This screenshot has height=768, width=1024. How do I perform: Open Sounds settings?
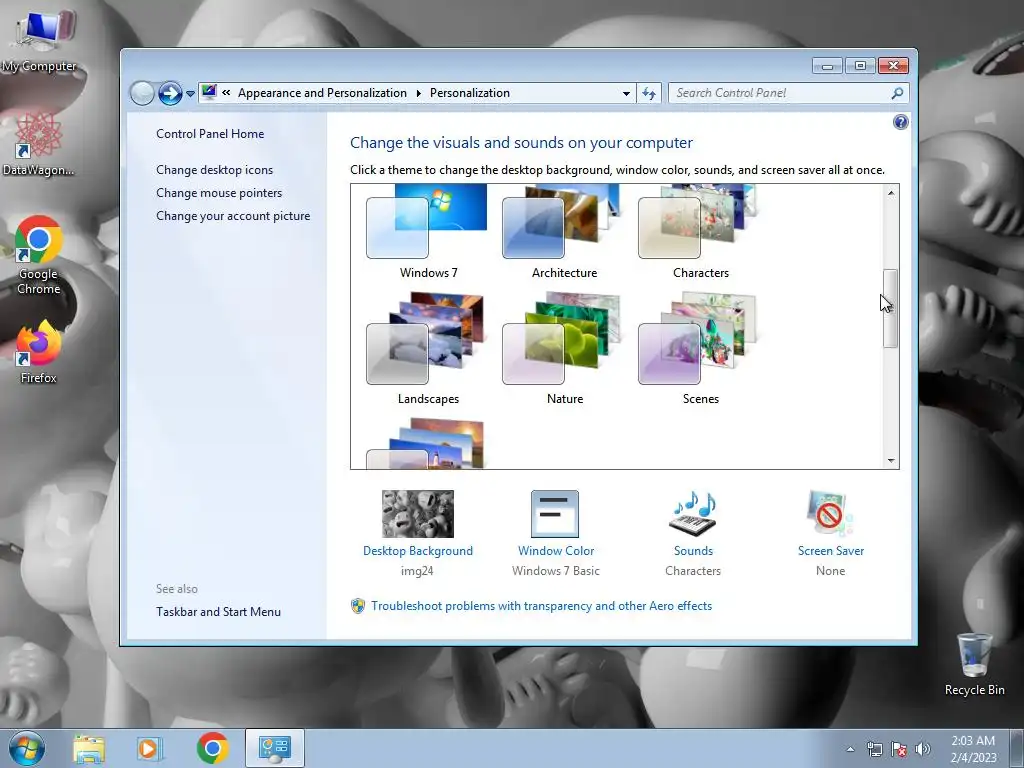point(693,533)
